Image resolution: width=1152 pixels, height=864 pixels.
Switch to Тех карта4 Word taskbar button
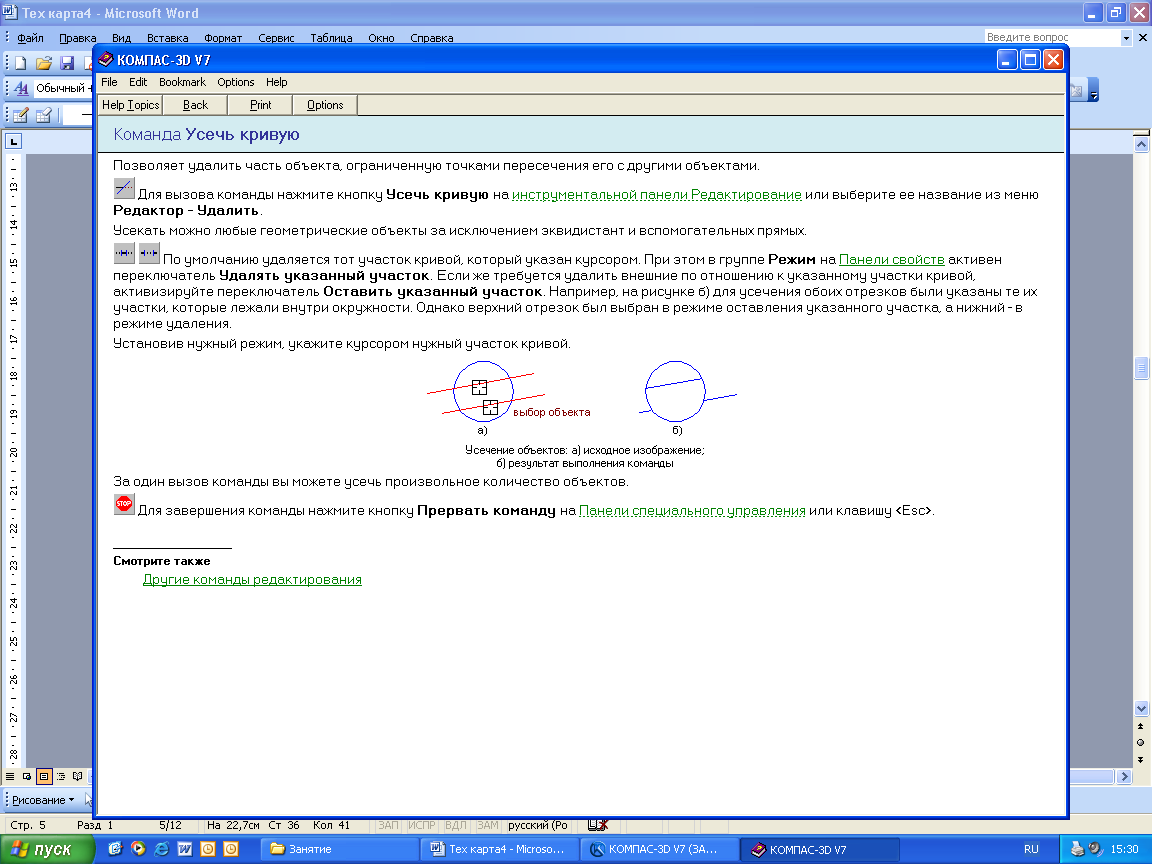(x=500, y=849)
